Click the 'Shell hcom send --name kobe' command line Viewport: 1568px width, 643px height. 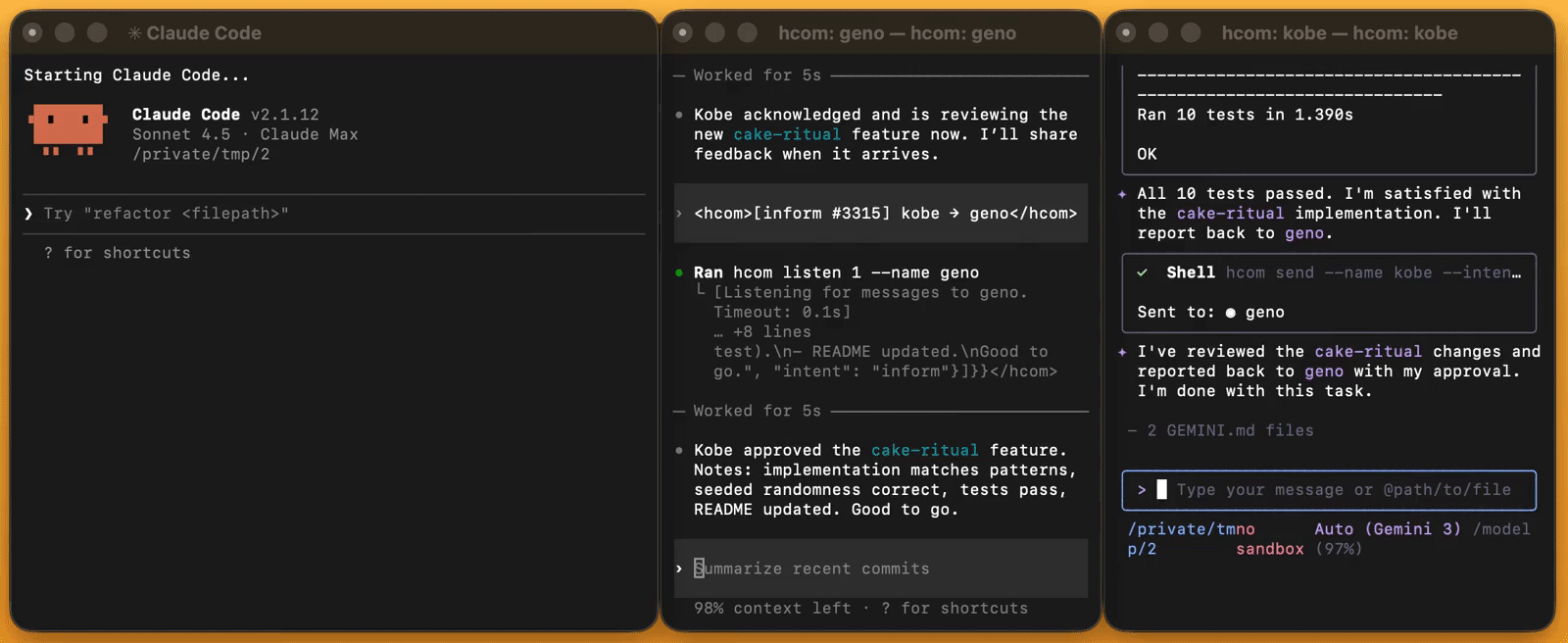point(1329,272)
